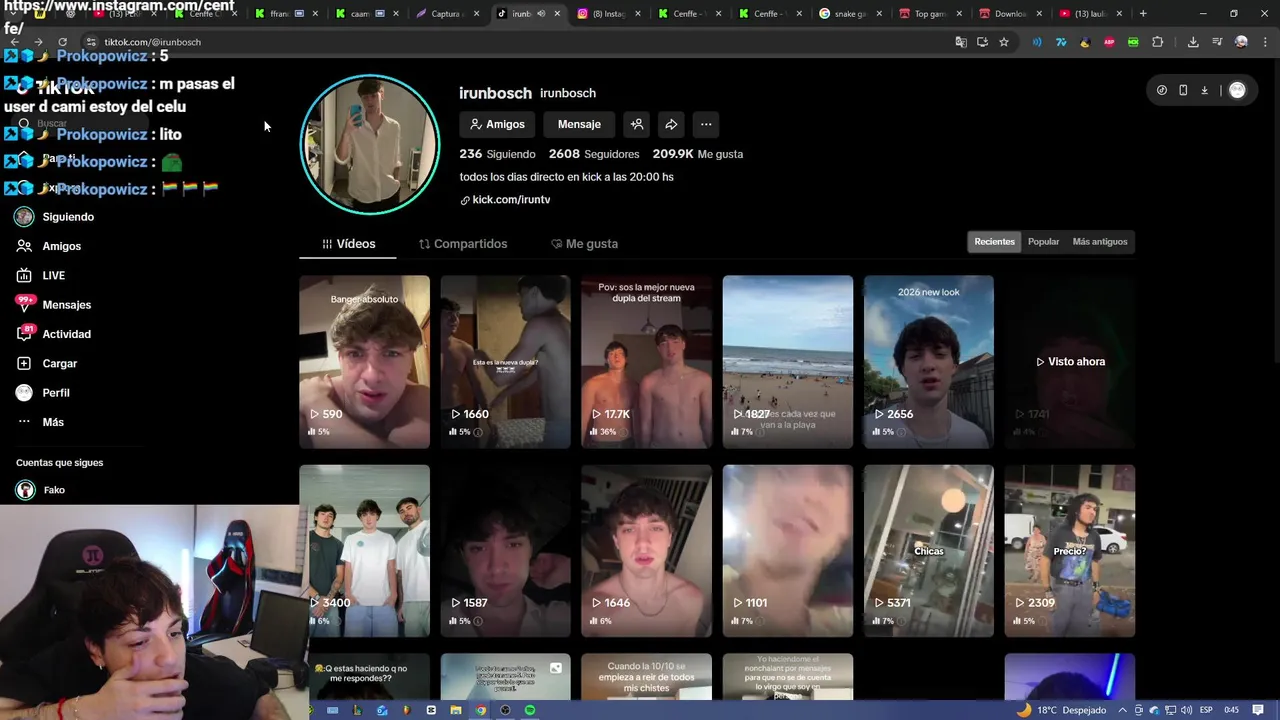Open the video with 3400 views

pos(364,550)
